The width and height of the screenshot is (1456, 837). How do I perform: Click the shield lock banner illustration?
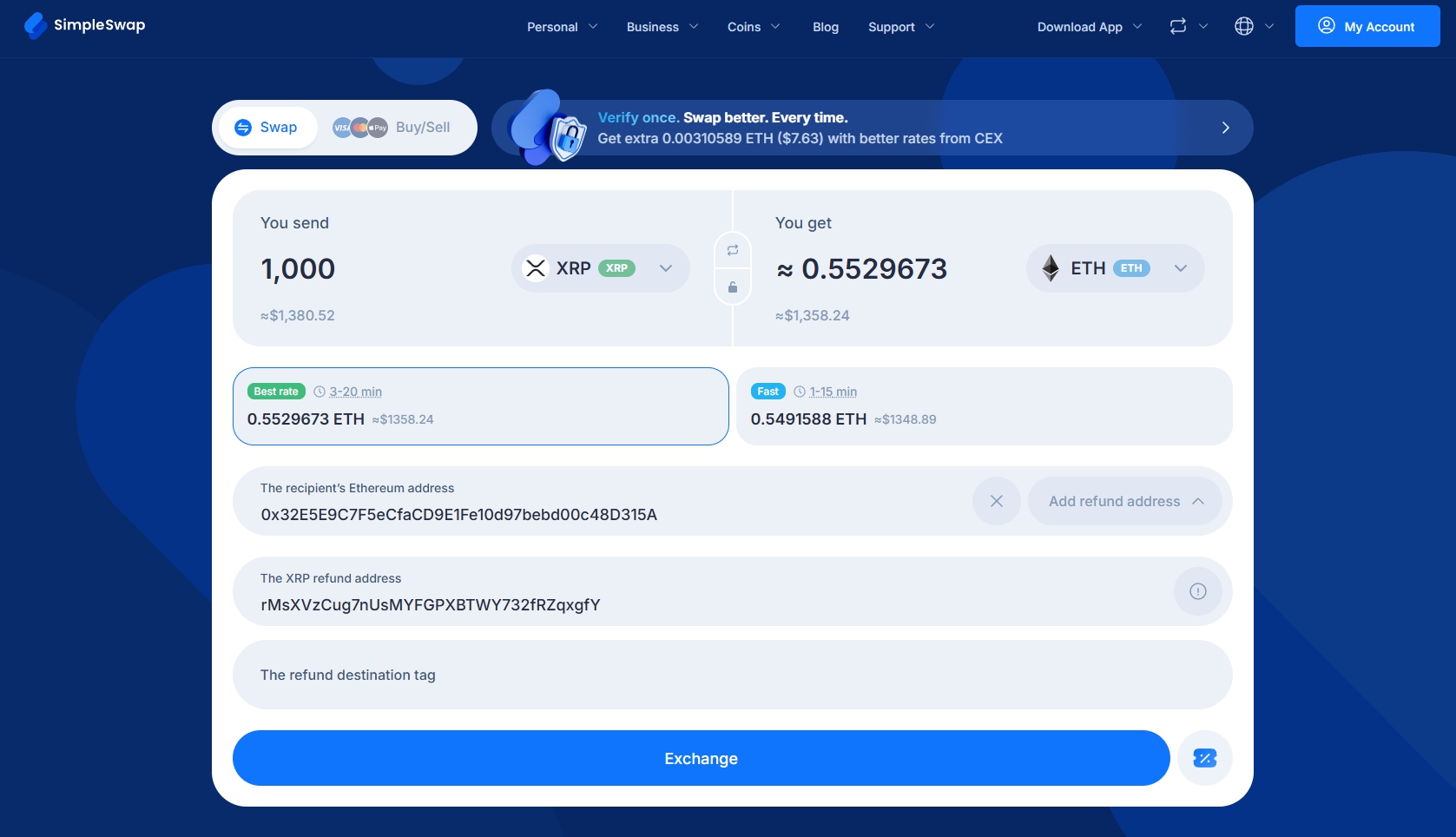coord(549,128)
